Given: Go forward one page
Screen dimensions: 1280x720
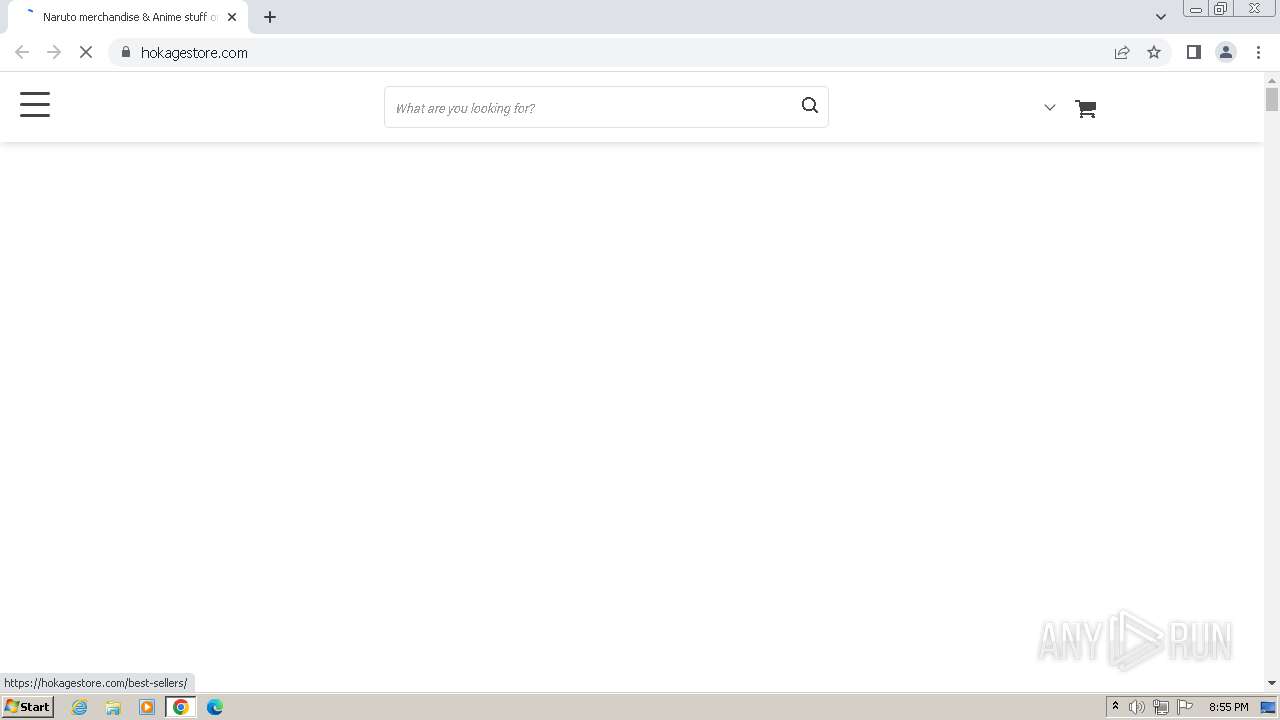Looking at the screenshot, I should pos(54,52).
